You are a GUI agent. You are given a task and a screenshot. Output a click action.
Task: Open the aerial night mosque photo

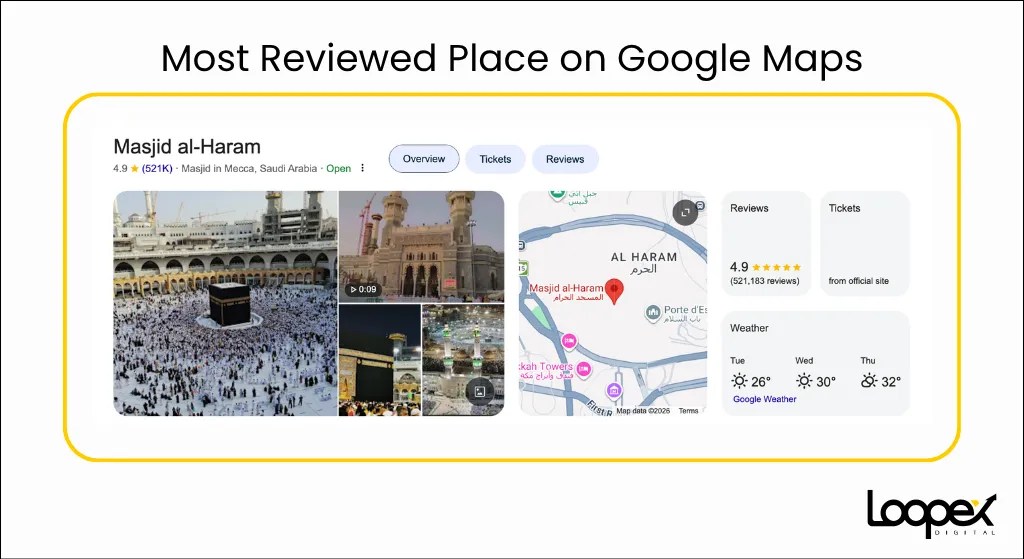[x=463, y=360]
